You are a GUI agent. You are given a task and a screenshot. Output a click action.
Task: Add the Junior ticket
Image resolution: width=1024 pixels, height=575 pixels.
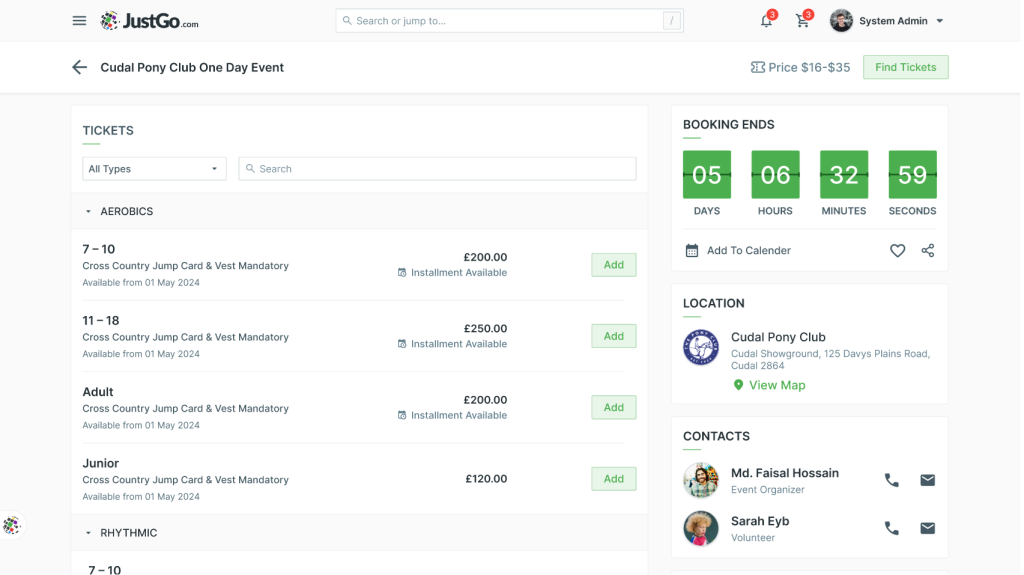point(613,479)
